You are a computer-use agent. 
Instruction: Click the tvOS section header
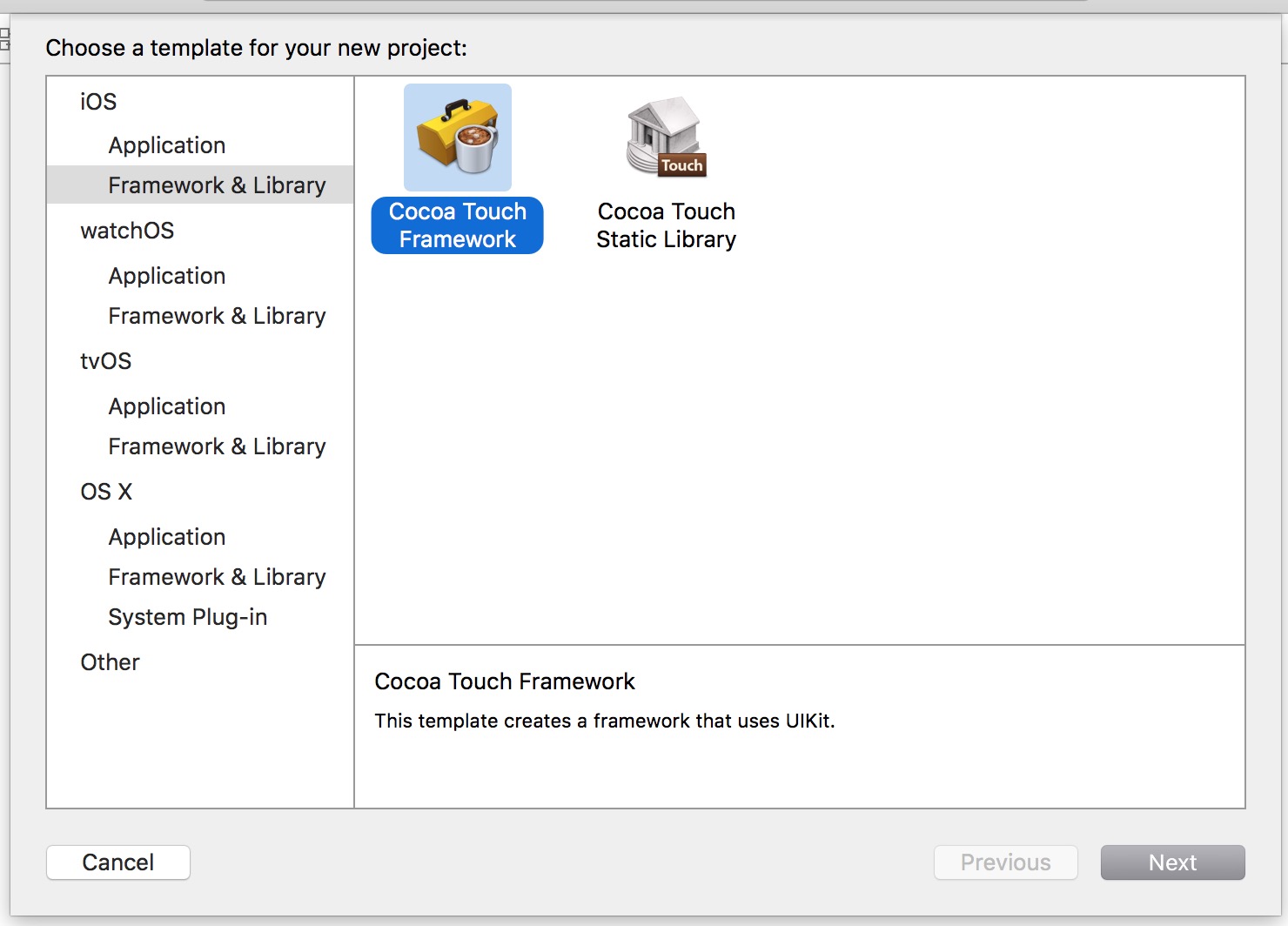(x=106, y=361)
